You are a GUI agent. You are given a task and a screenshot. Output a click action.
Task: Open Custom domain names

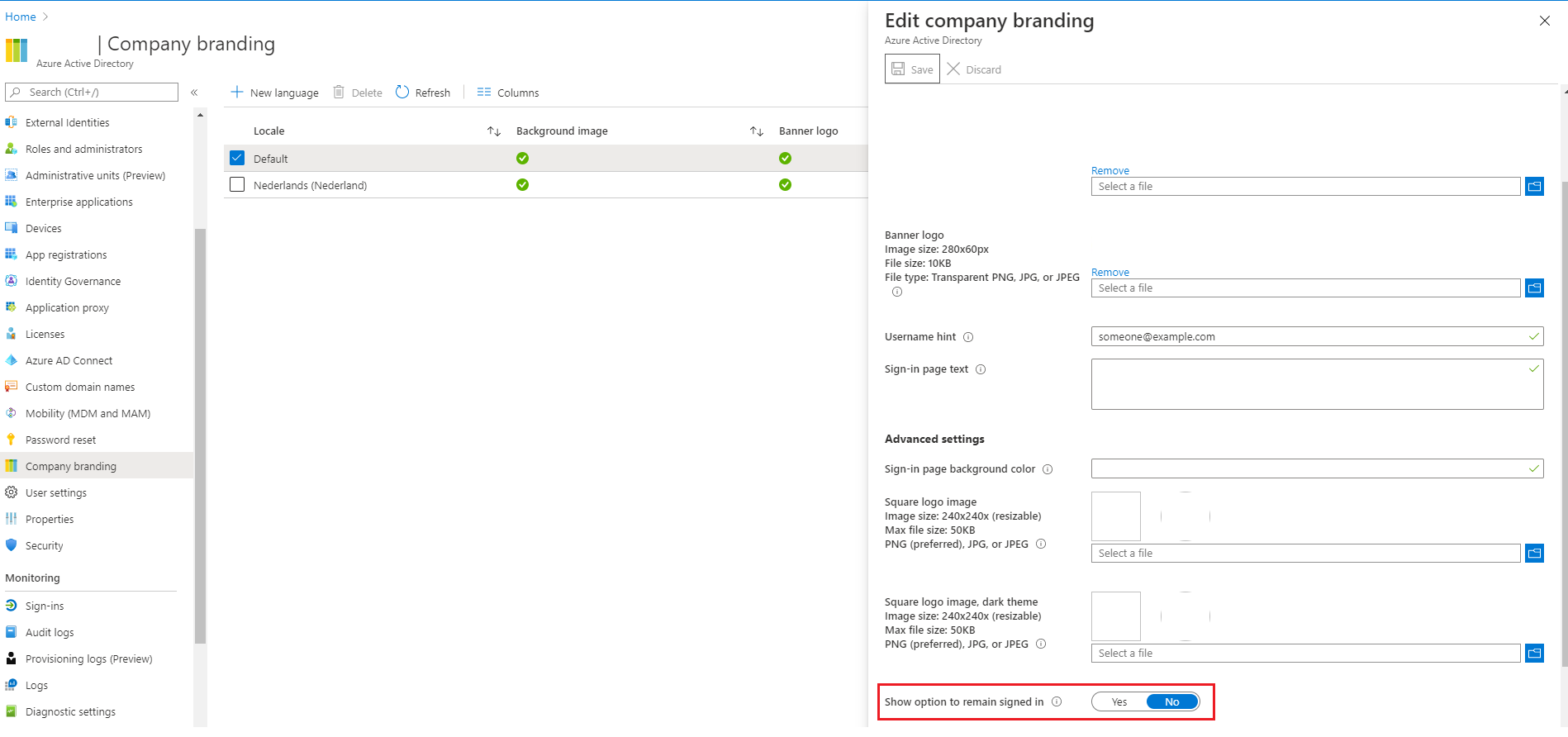(x=80, y=387)
